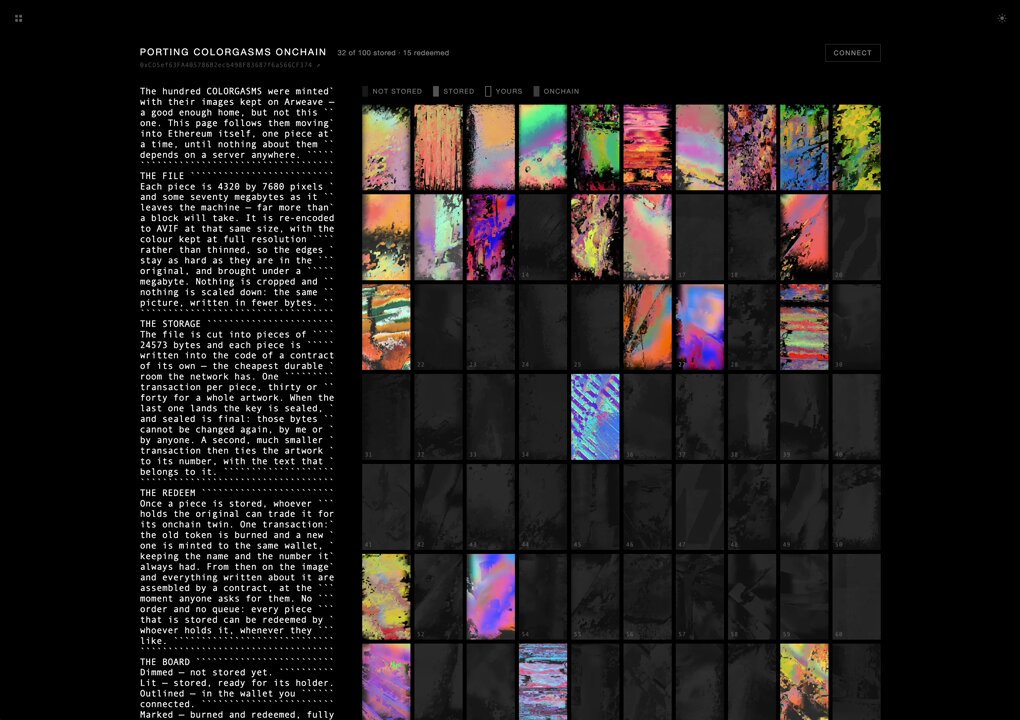This screenshot has height=720, width=1020.
Task: Select the dimmed tile numbered 38
Action: click(x=752, y=417)
